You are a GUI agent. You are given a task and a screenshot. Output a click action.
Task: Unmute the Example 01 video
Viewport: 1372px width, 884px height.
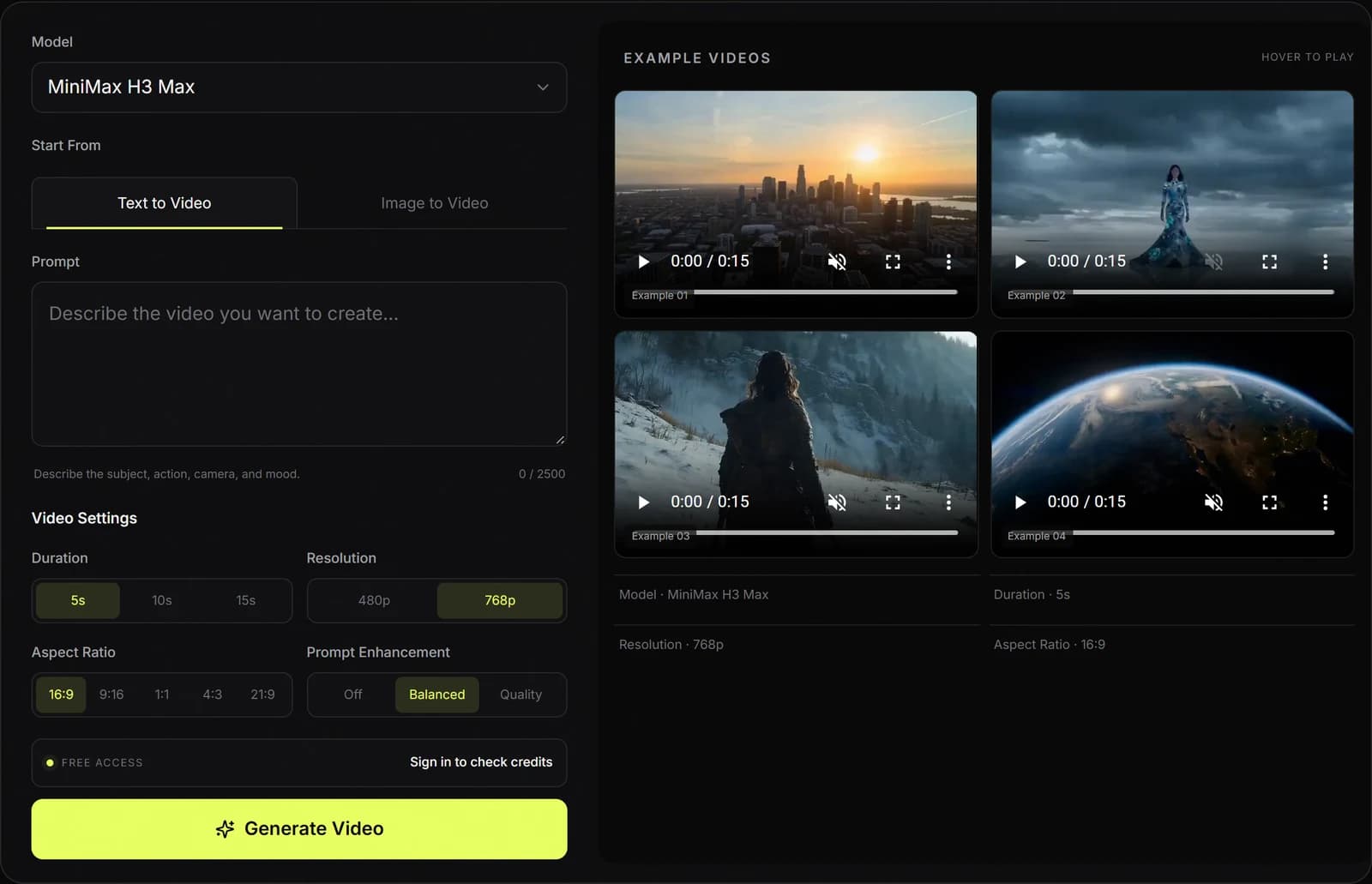[837, 262]
